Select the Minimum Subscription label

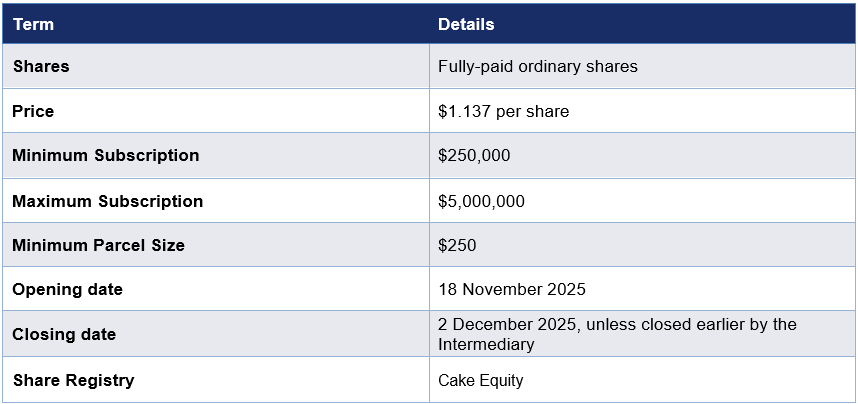pos(105,155)
